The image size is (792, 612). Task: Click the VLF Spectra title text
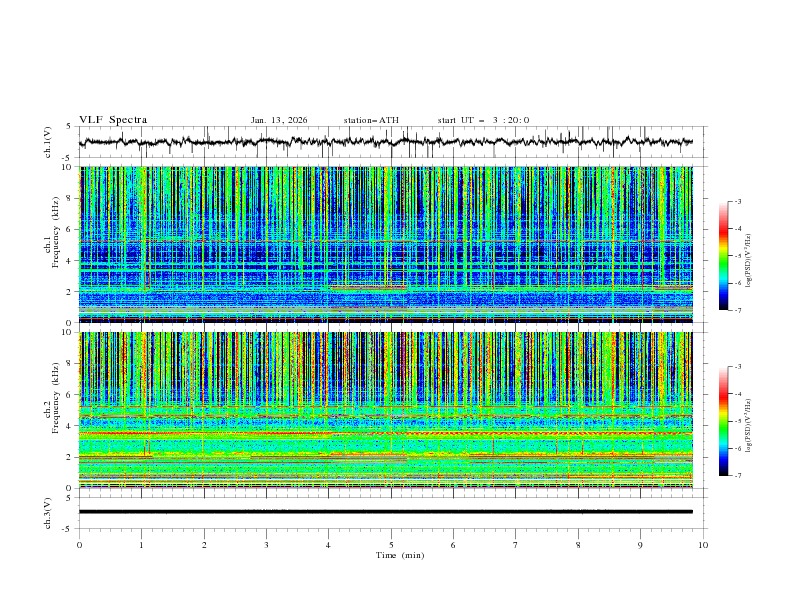point(113,120)
